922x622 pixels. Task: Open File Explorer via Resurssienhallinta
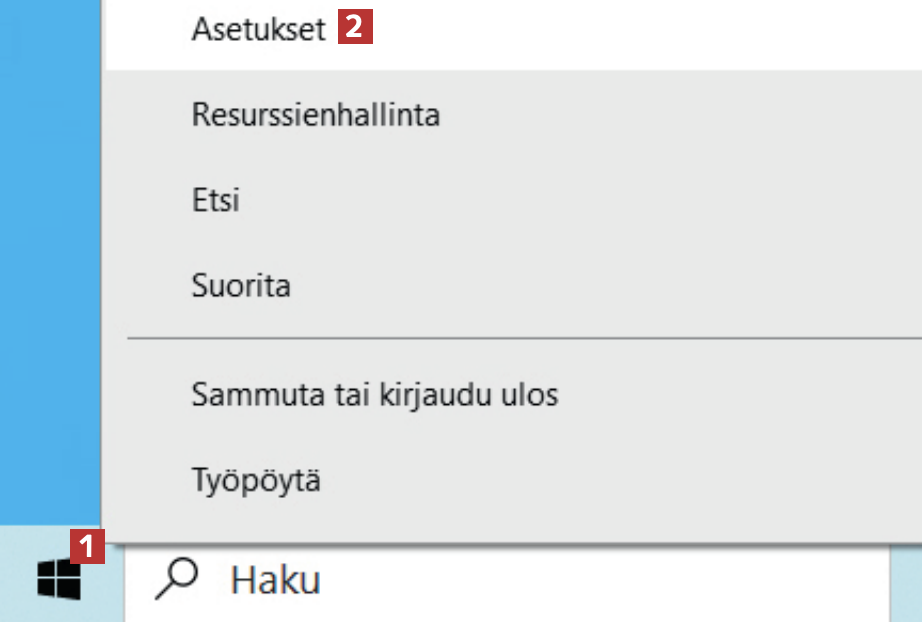point(315,116)
